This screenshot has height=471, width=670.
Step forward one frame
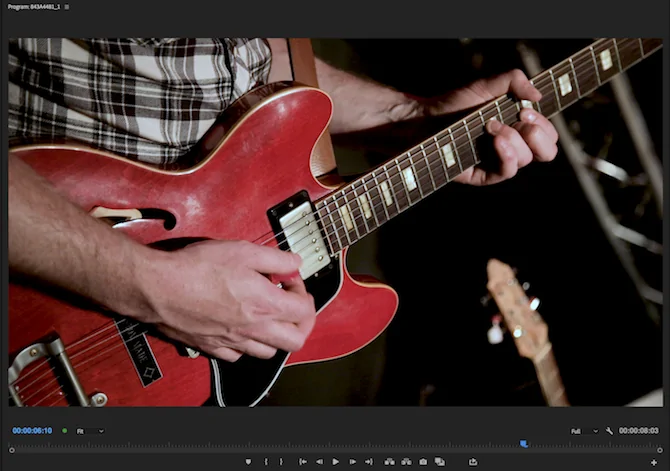352,462
